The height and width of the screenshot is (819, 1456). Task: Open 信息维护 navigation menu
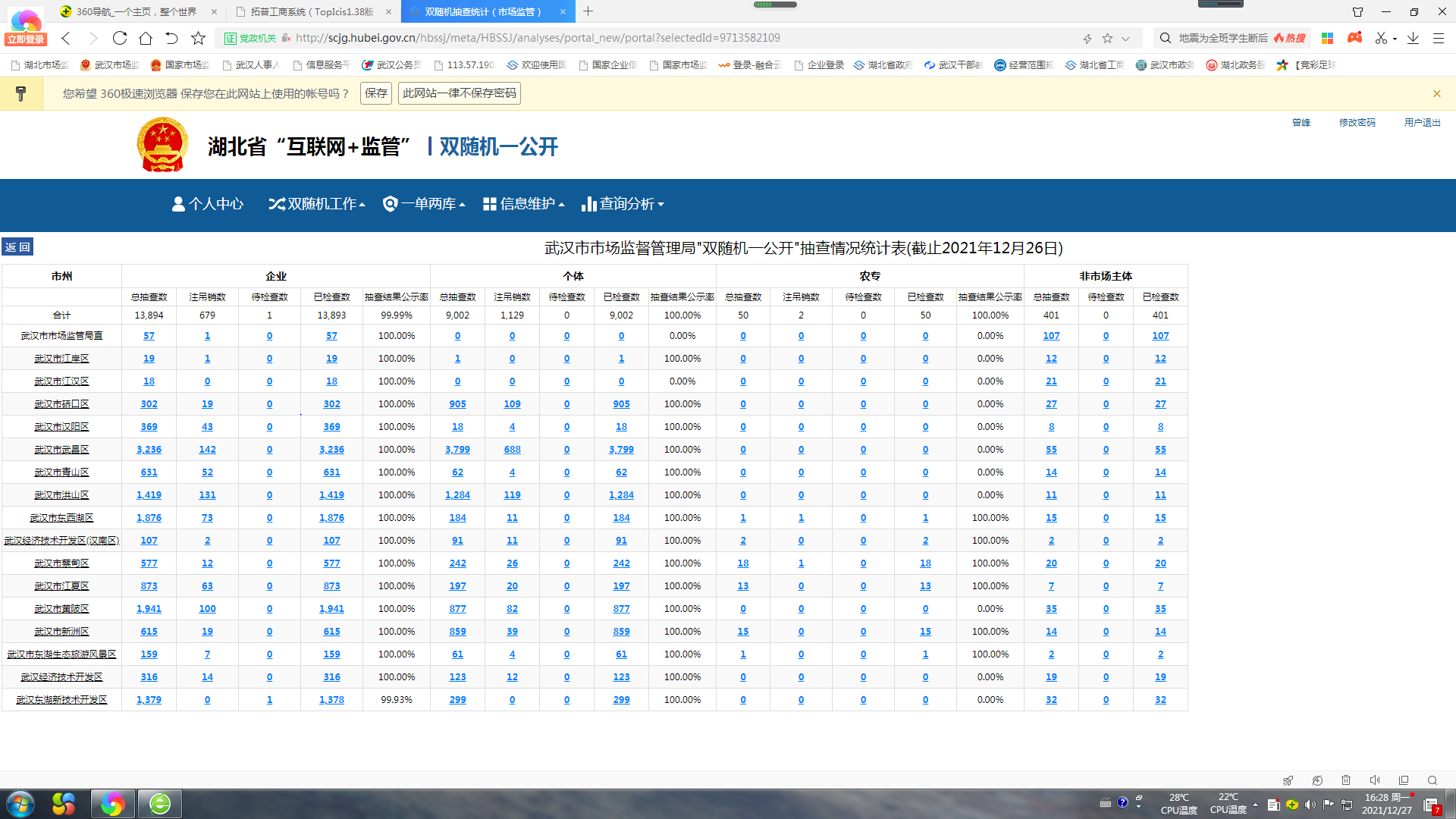pyautogui.click(x=524, y=204)
